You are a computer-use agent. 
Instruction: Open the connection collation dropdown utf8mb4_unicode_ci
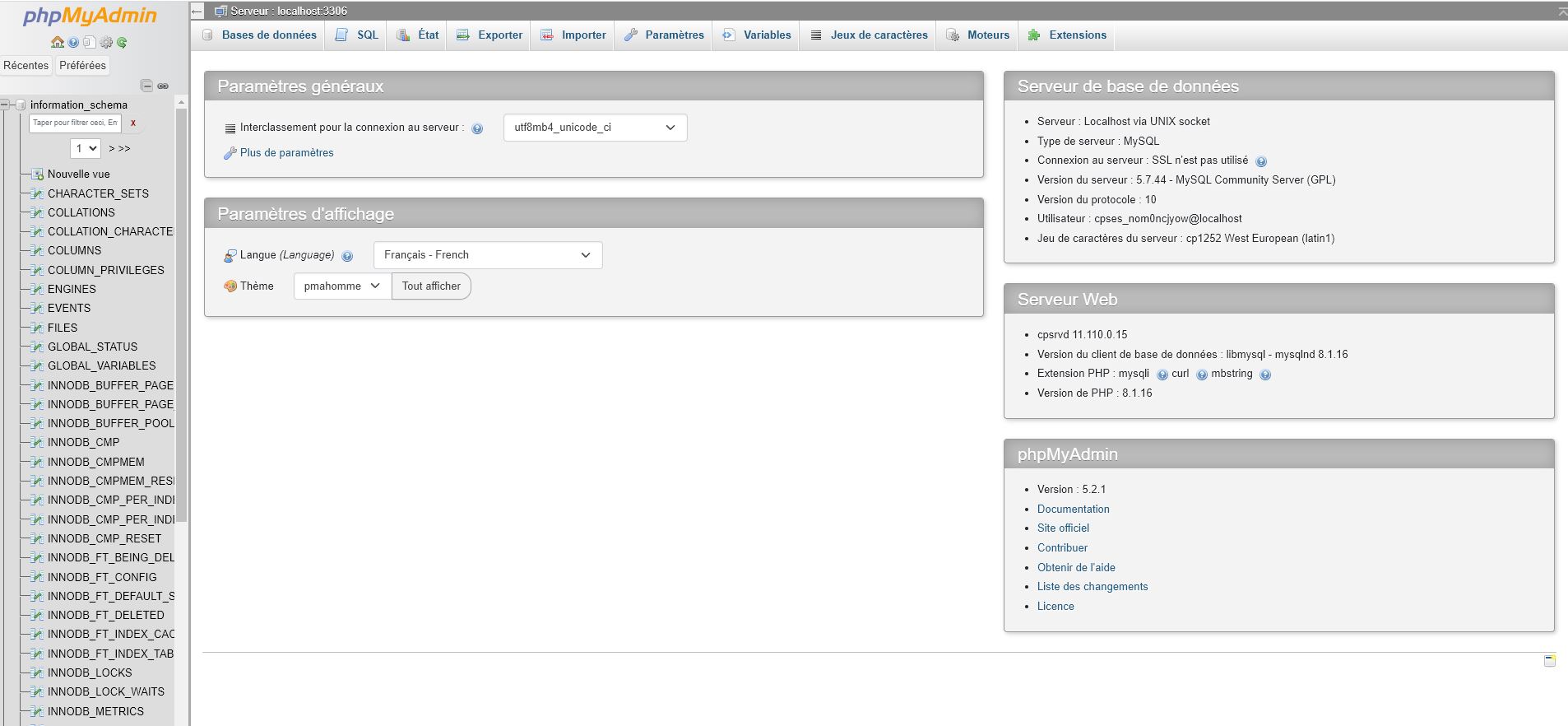pos(595,128)
